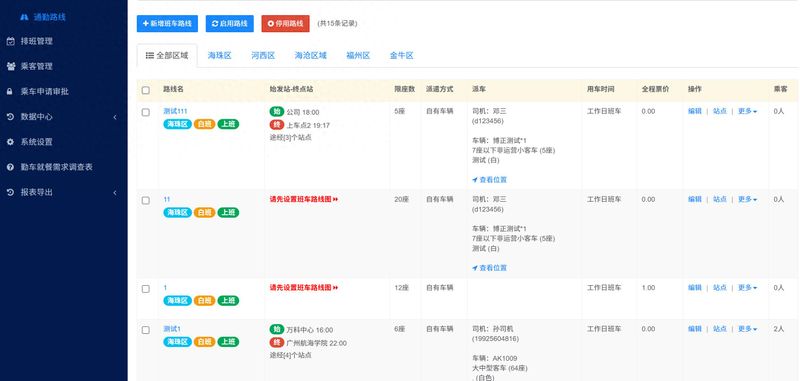Click the 2人 passenger count cell
The height and width of the screenshot is (381, 800).
779,329
